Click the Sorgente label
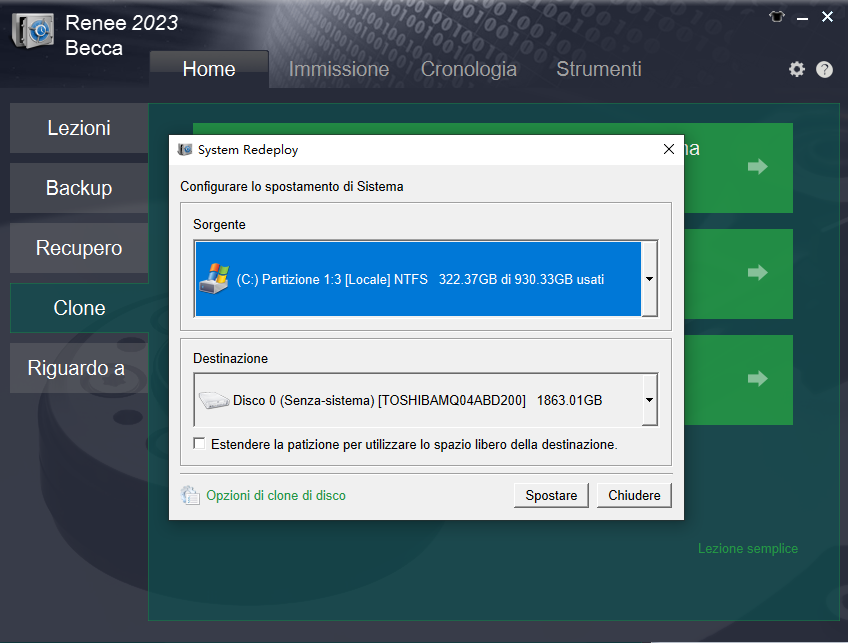 point(219,224)
